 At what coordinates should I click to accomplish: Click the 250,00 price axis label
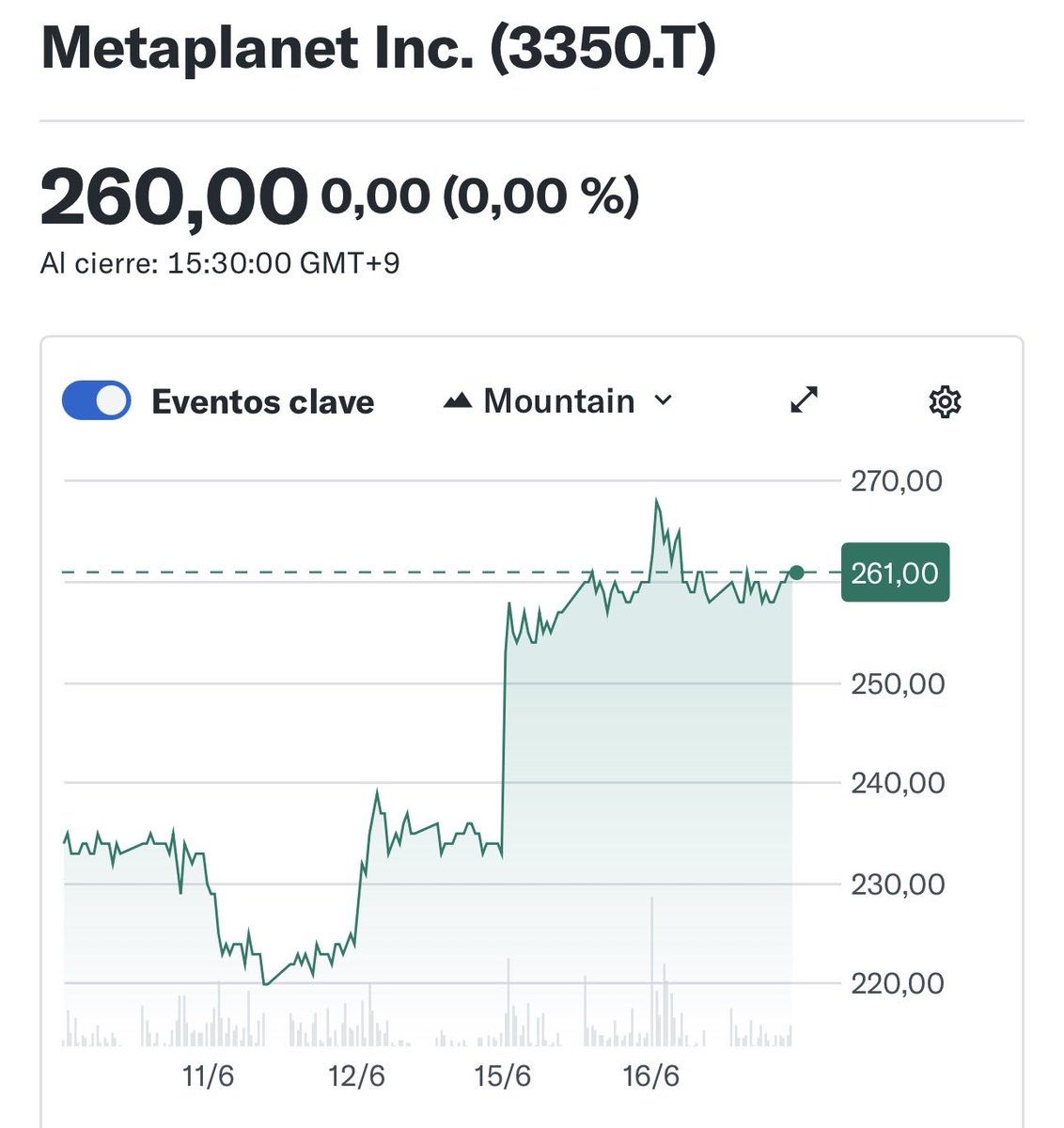pos(898,683)
